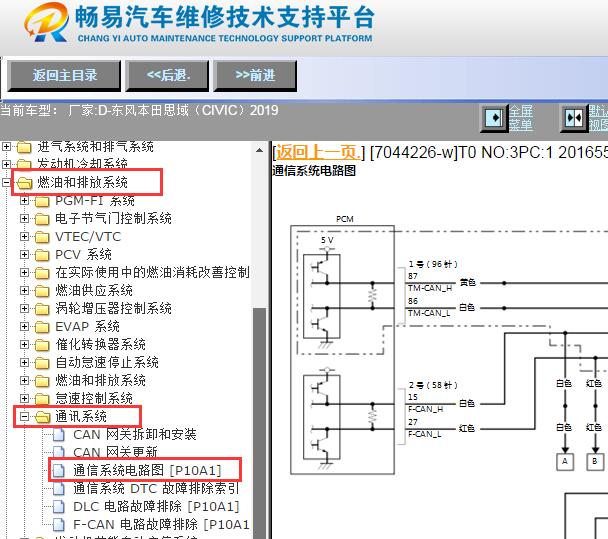Screen dimensions: 608x539
Task: Expand the EVAP 系统 node
Action: (24, 327)
